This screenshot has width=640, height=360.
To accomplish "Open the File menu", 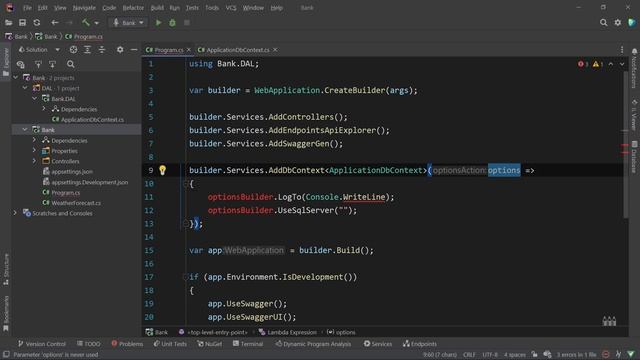I will [x=27, y=8].
